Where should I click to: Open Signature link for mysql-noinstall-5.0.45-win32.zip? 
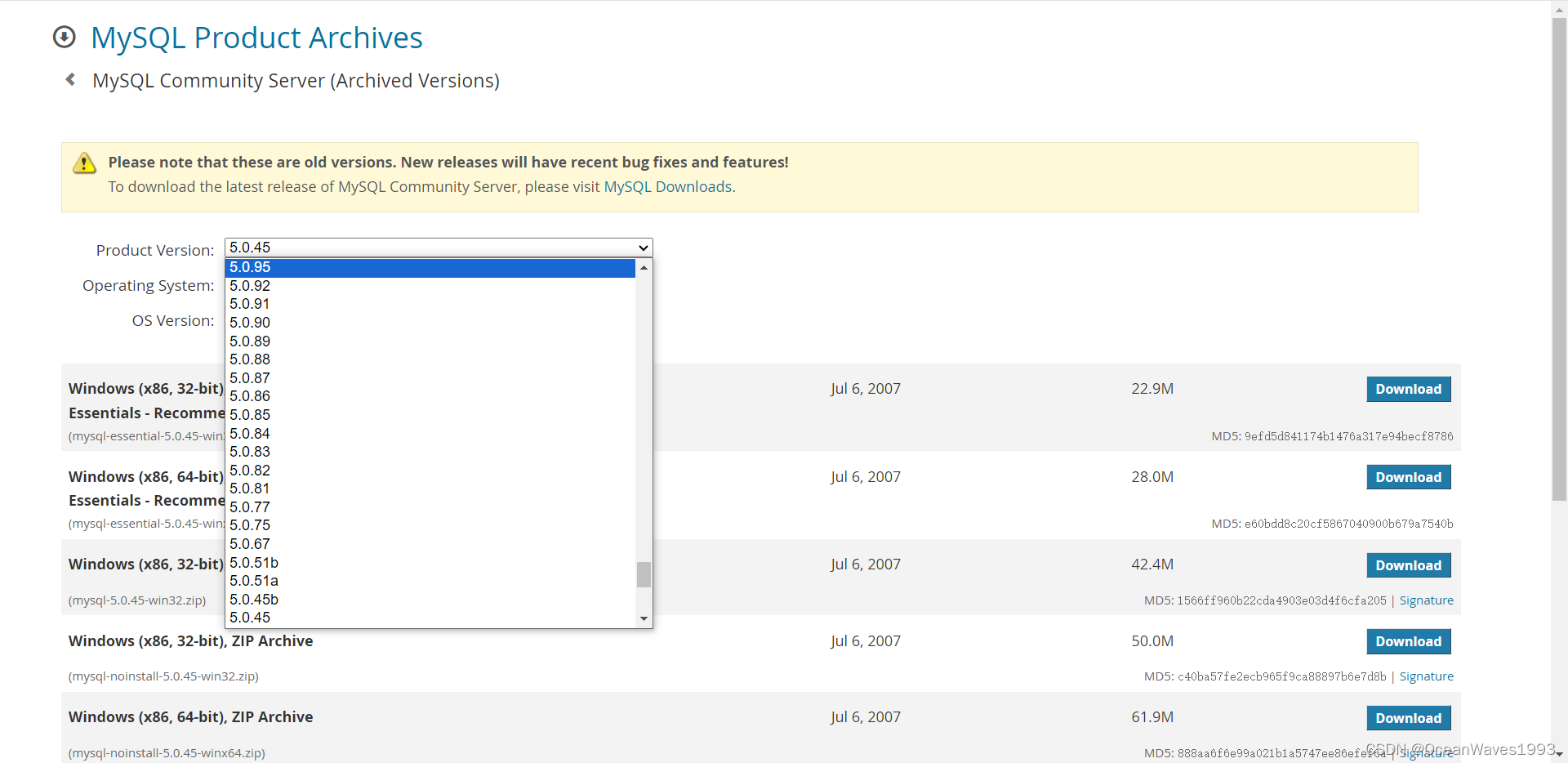1426,676
